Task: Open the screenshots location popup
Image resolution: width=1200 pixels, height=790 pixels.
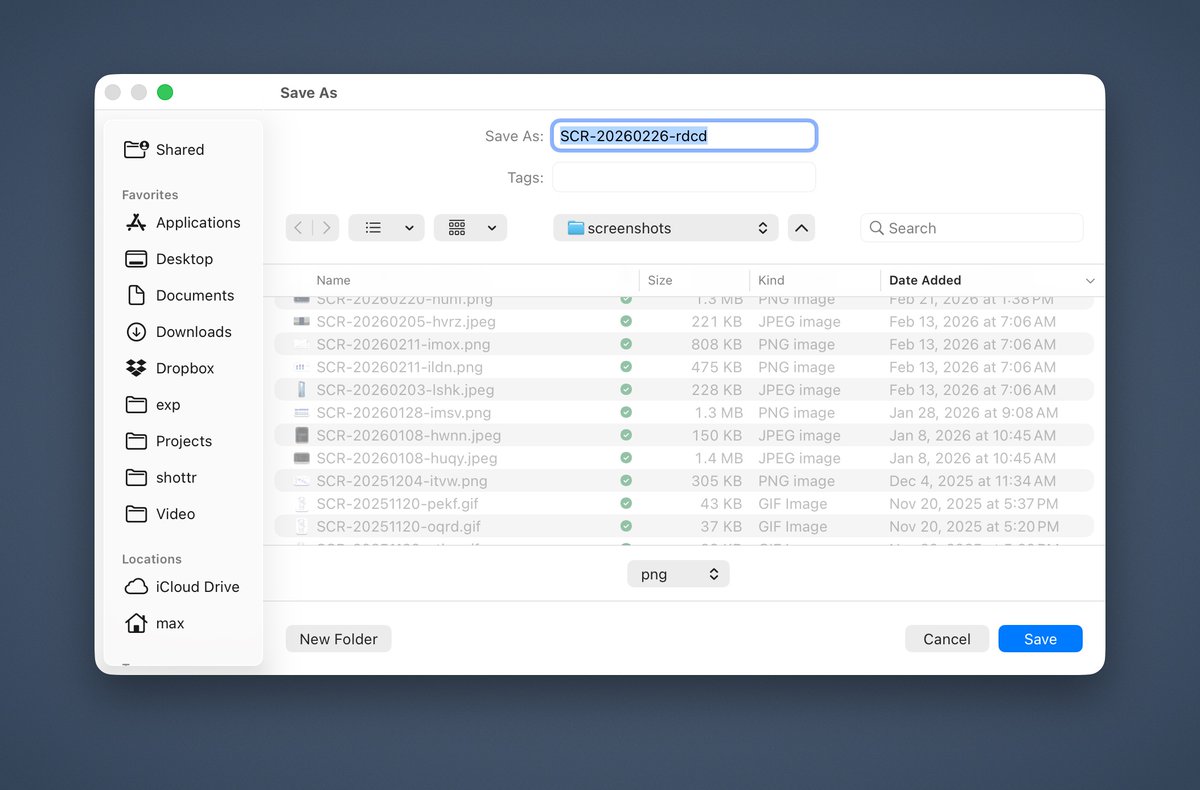Action: [666, 228]
